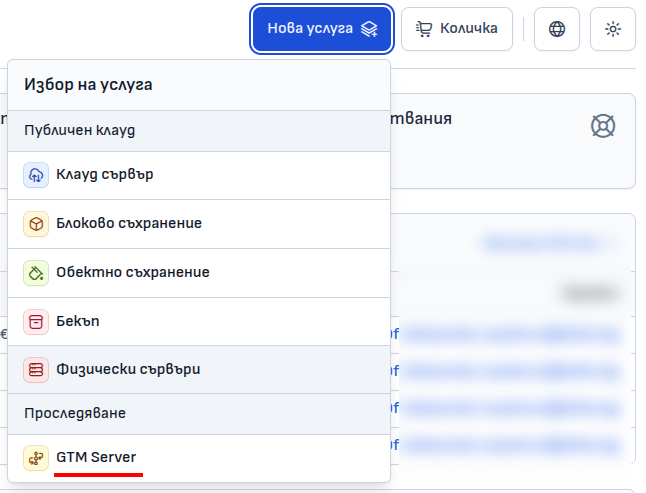Viewport: 646px width, 493px height.
Task: Choose the Физически сървъри option
Action: (x=128, y=369)
